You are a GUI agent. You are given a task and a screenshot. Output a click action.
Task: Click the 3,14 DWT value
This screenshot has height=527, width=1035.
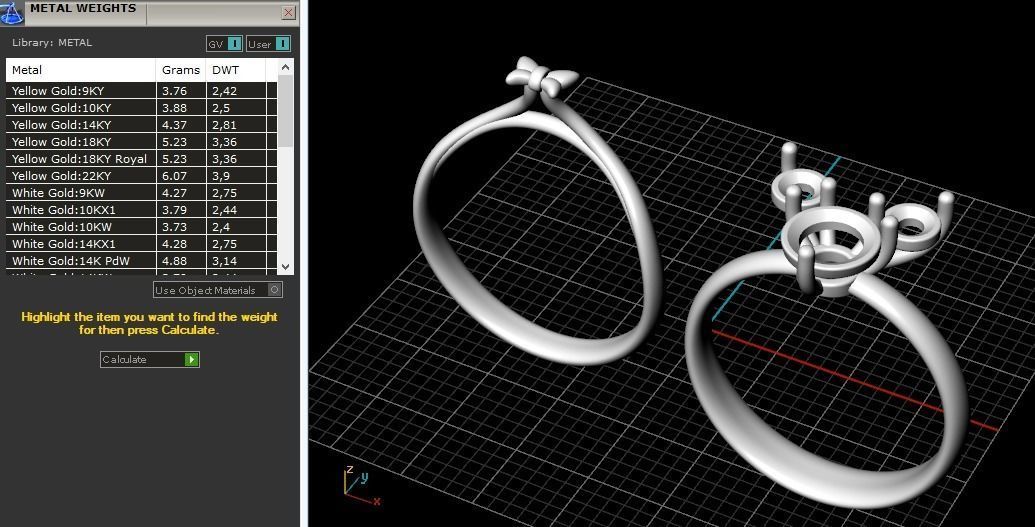224,262
